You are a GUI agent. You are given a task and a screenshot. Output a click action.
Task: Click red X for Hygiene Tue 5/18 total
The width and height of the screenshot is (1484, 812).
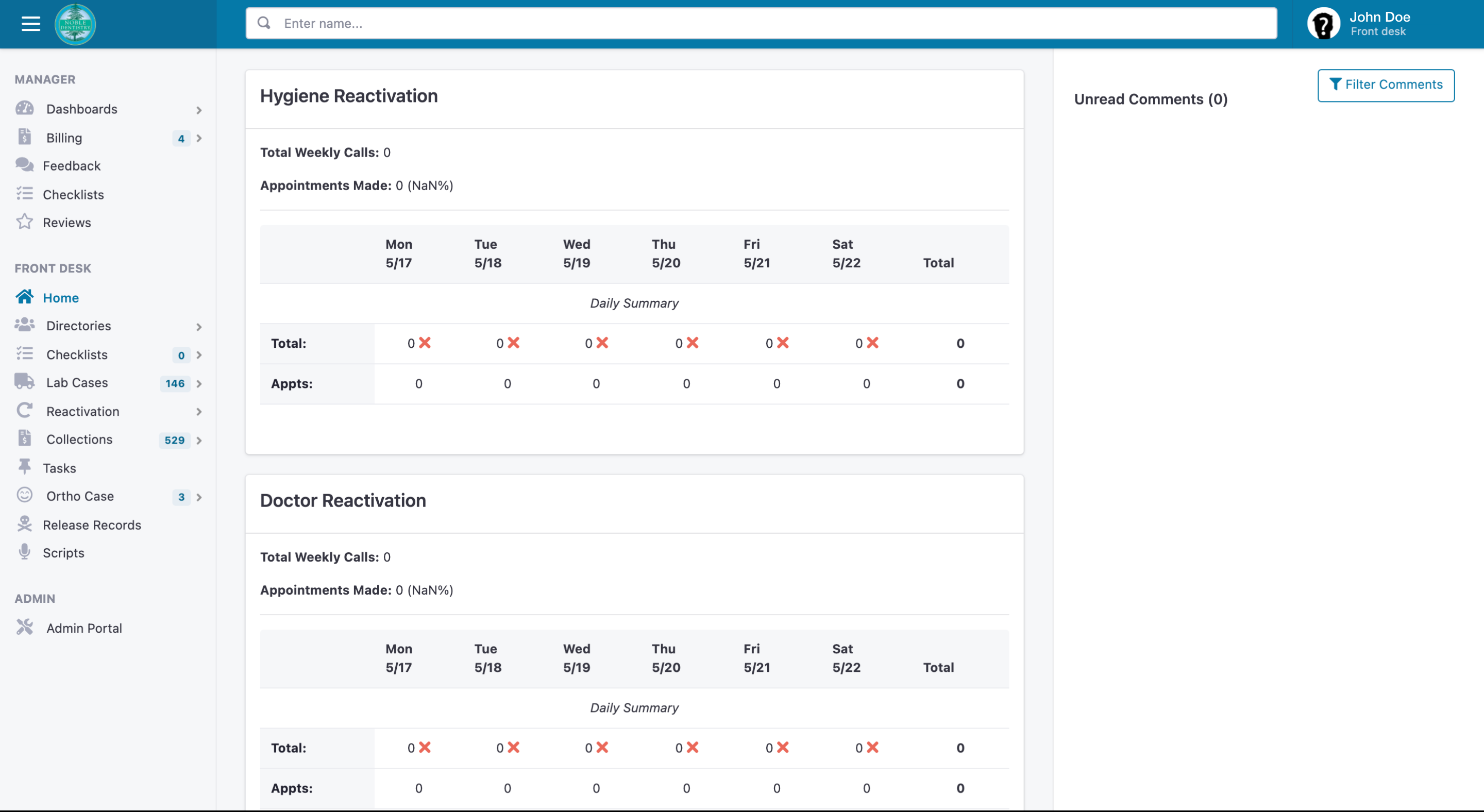coord(514,343)
